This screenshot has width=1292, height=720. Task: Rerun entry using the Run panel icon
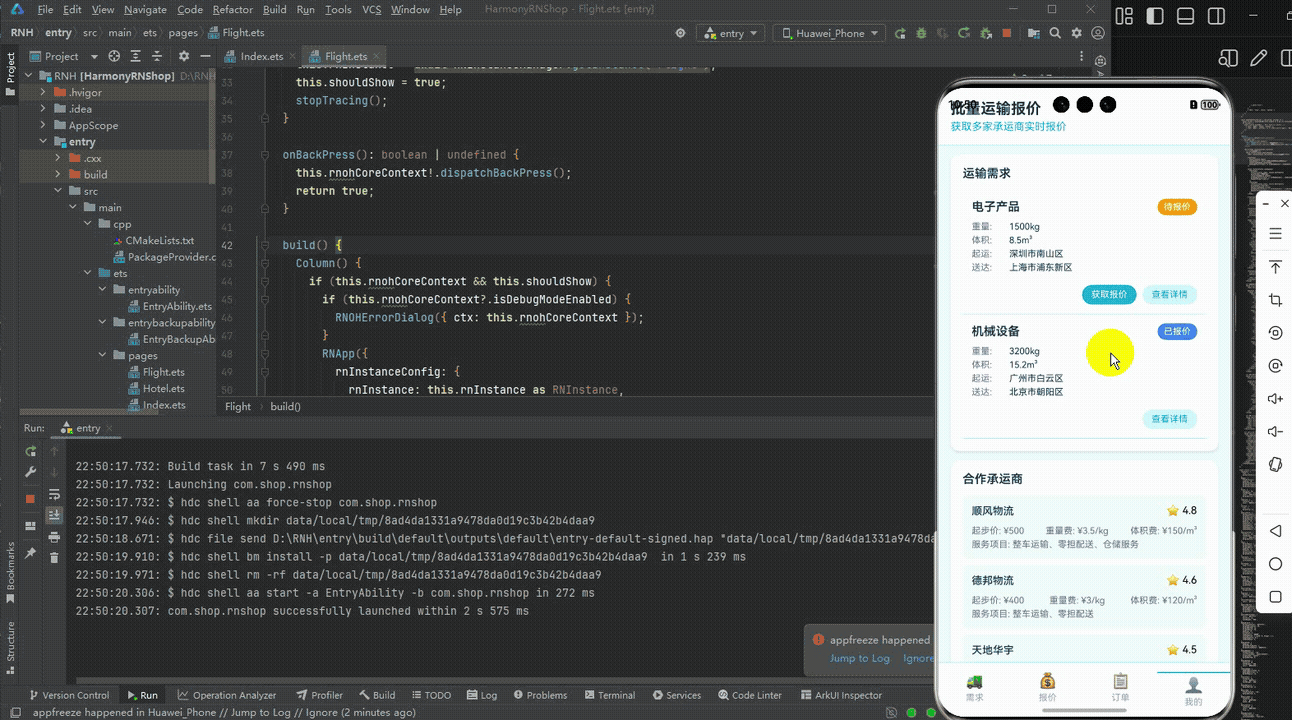point(31,452)
